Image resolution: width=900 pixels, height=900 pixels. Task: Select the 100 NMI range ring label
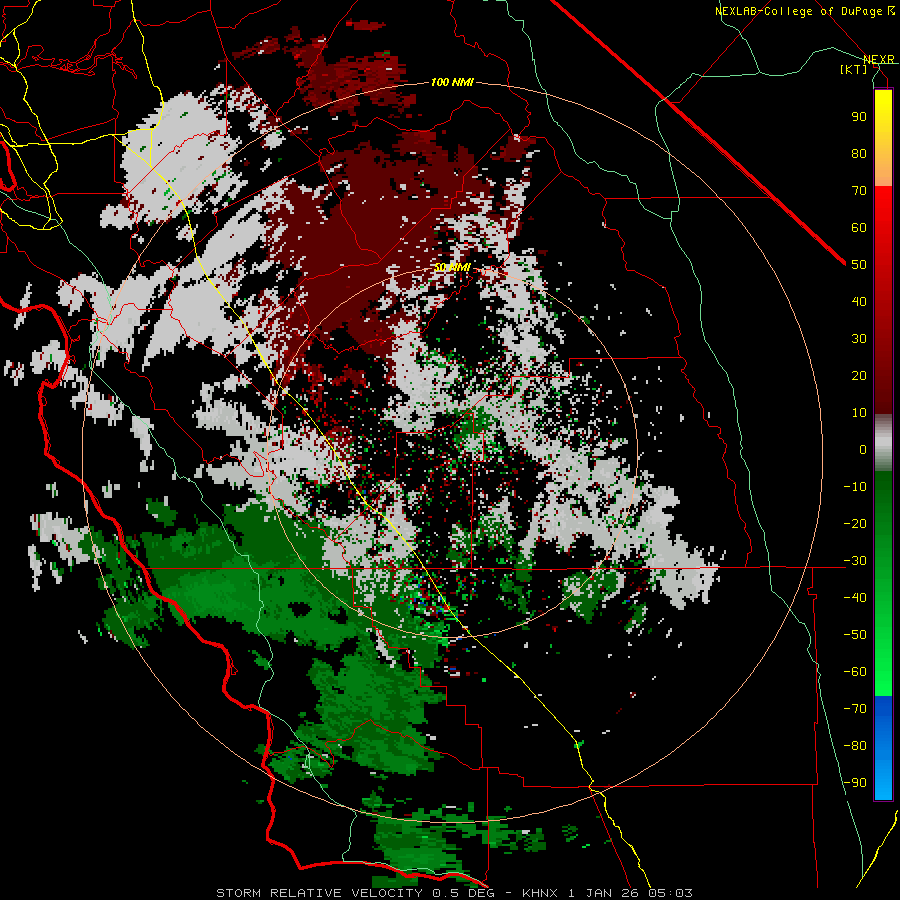coord(452,82)
